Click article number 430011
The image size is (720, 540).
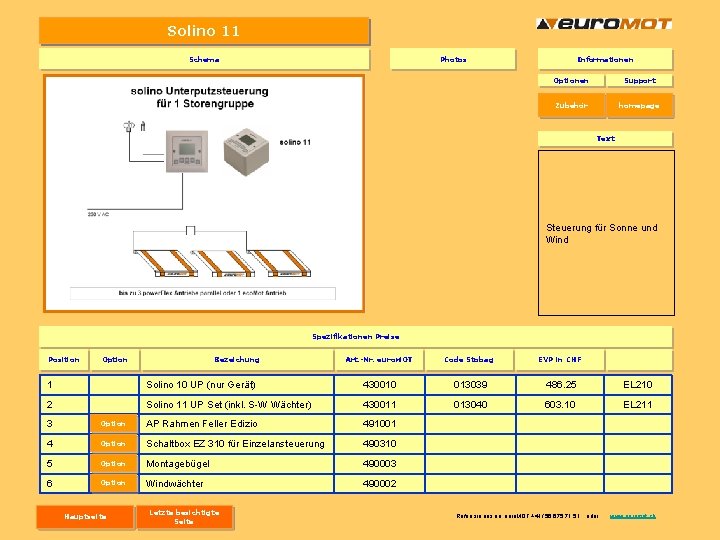[x=379, y=405]
